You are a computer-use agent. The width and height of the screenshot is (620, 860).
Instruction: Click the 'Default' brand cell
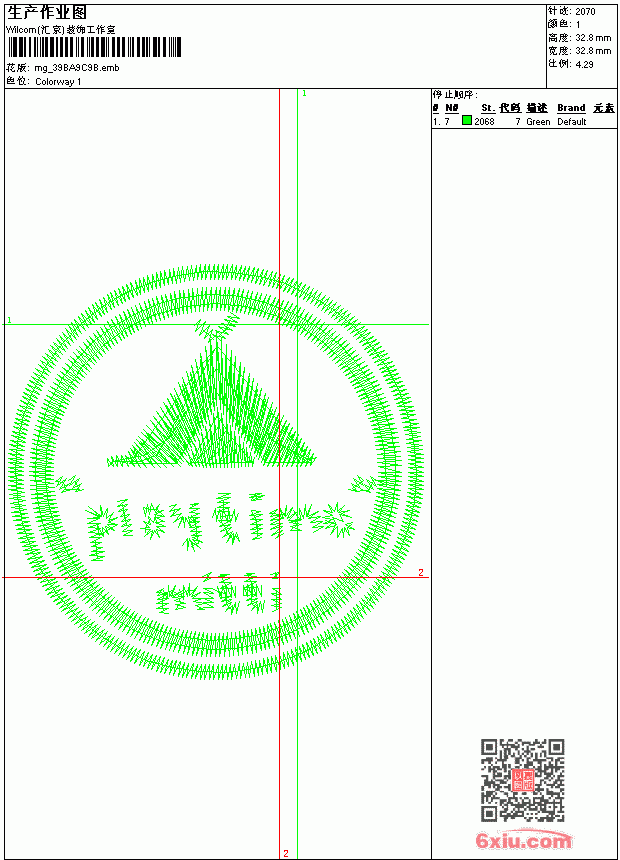point(572,122)
